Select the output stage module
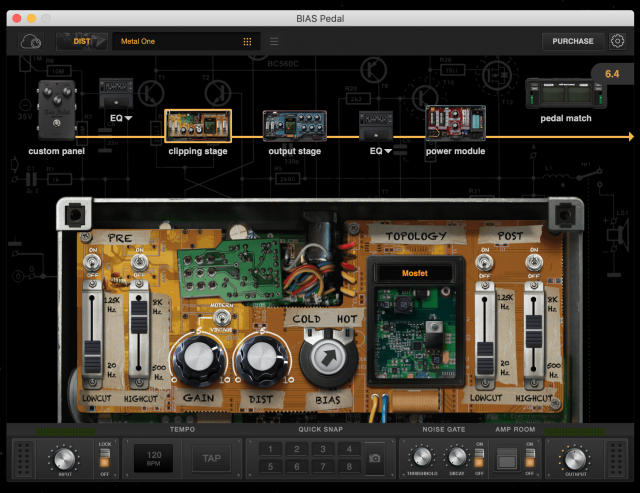Screen dimensions: 640x493 [x=295, y=126]
